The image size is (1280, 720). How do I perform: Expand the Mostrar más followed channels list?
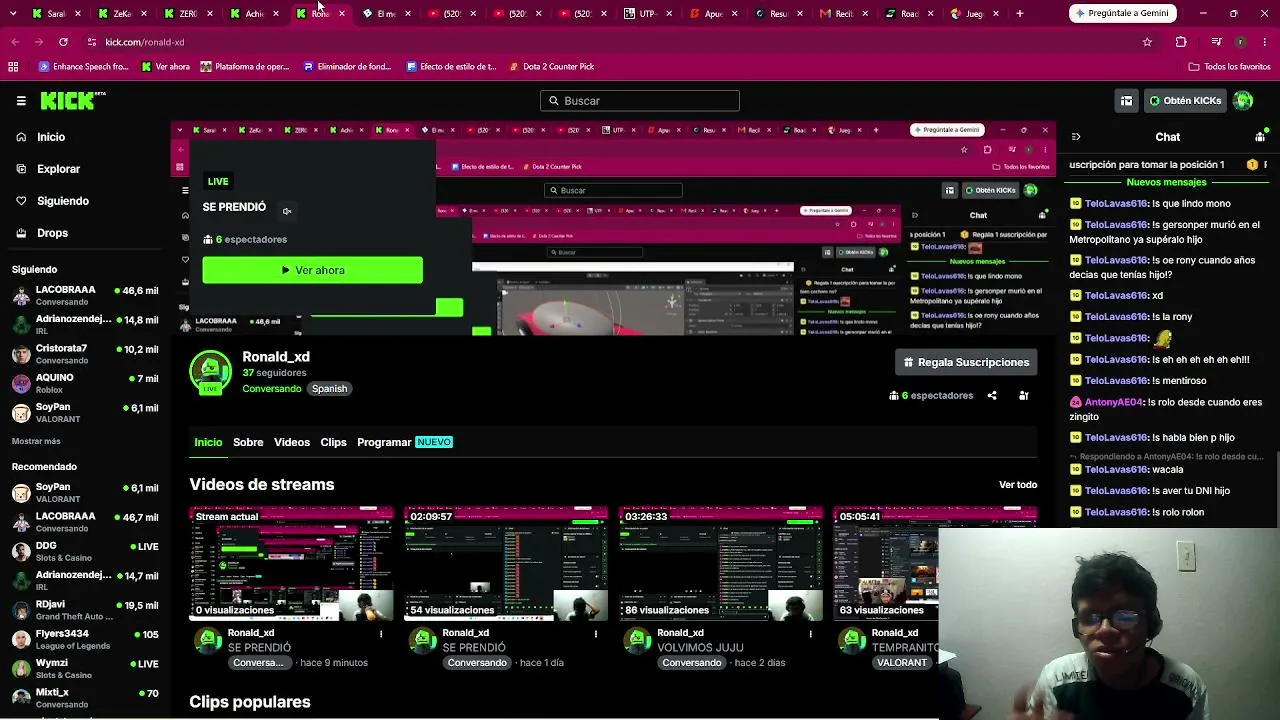(x=36, y=441)
